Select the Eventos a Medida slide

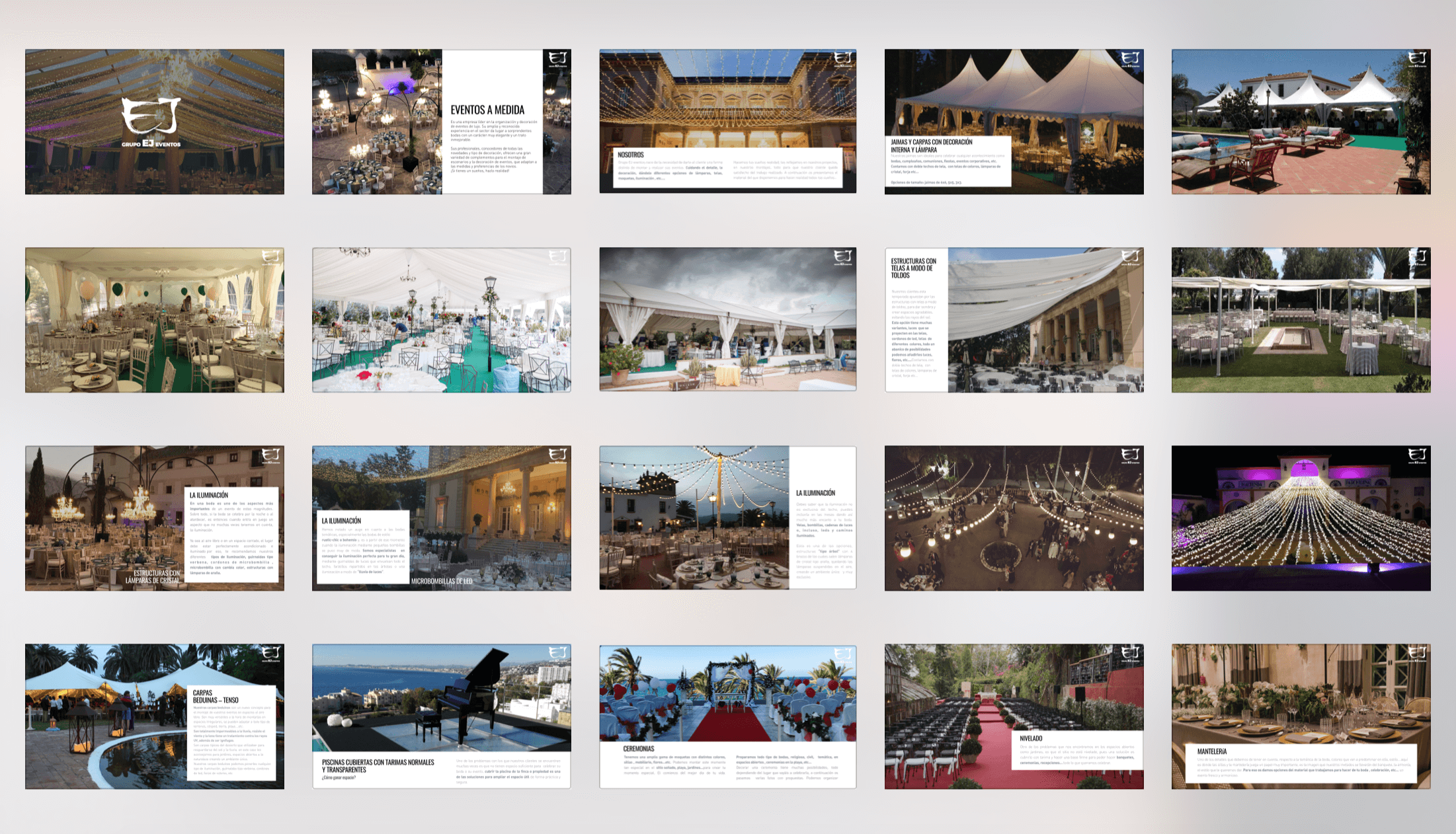pos(441,122)
